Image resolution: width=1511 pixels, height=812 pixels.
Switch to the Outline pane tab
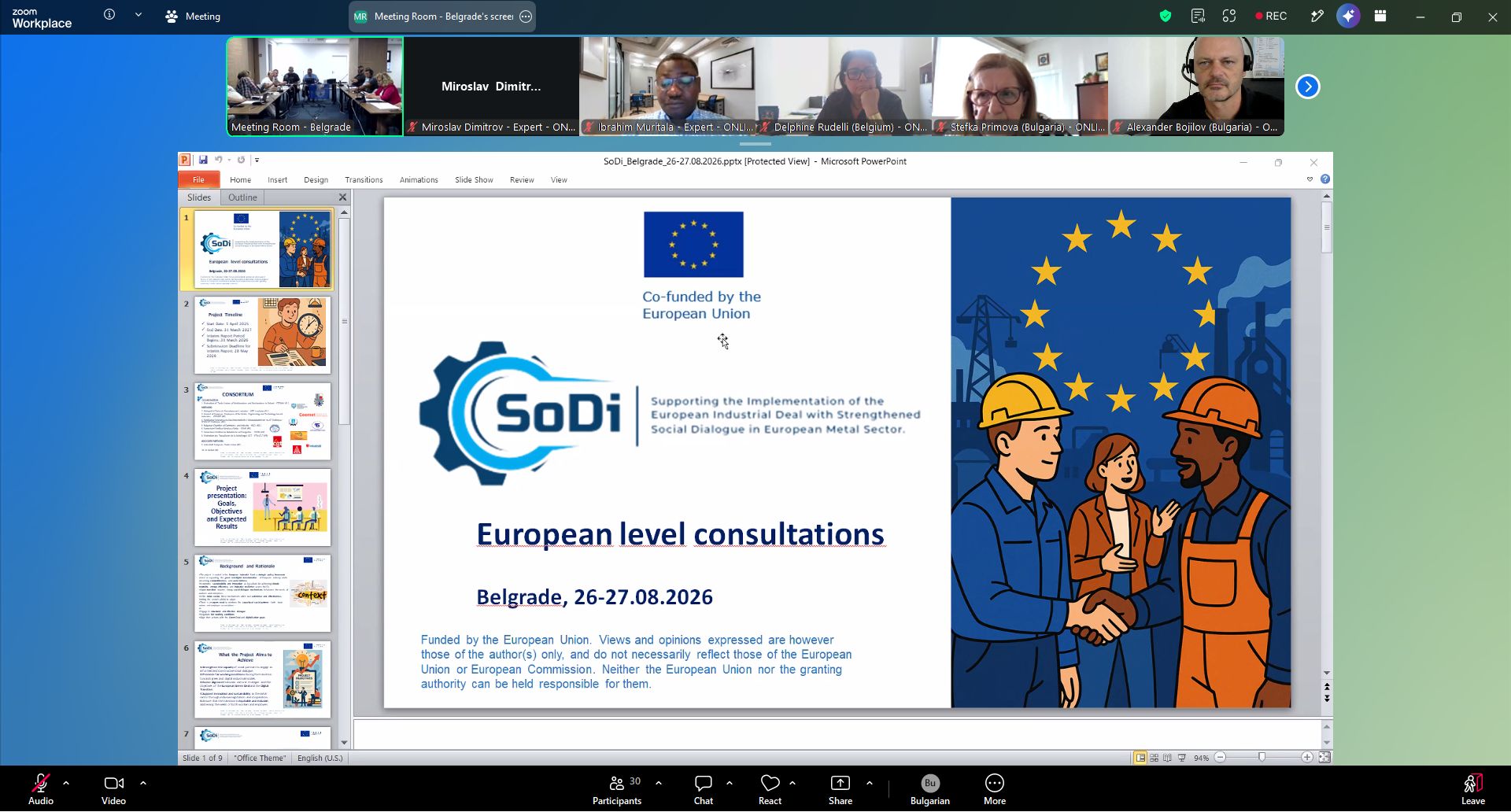pos(242,197)
